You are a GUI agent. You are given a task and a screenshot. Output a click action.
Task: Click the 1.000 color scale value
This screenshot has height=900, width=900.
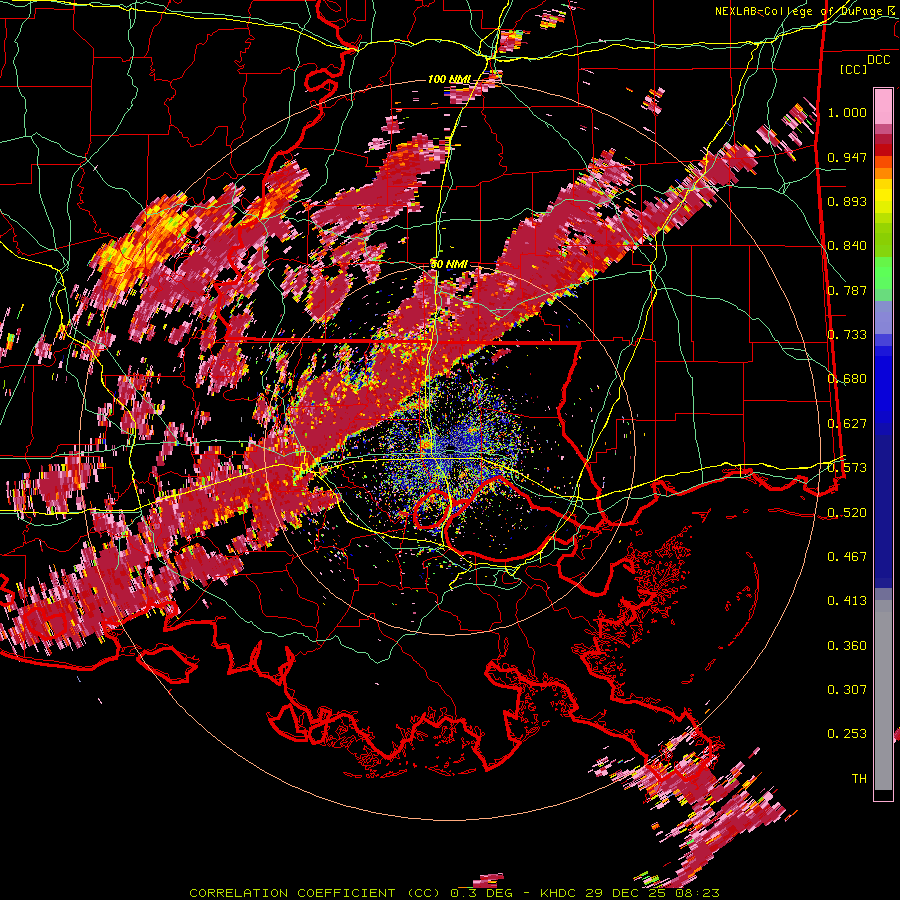point(847,112)
